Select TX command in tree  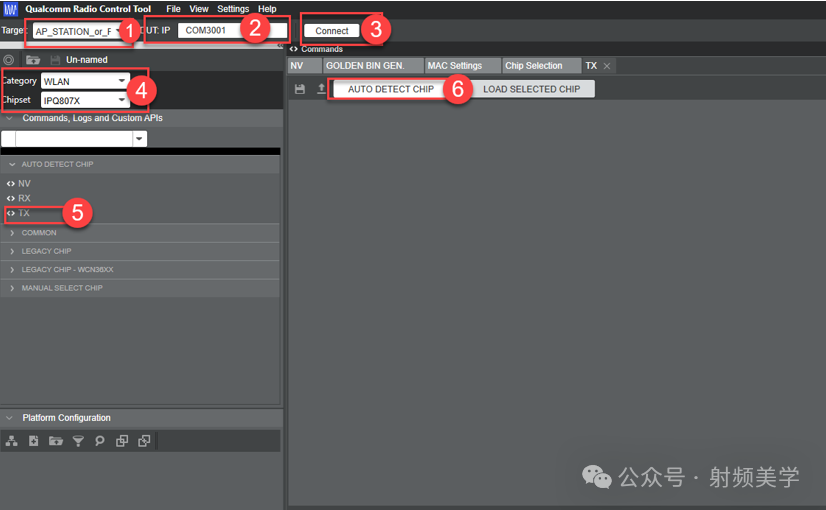[24, 213]
